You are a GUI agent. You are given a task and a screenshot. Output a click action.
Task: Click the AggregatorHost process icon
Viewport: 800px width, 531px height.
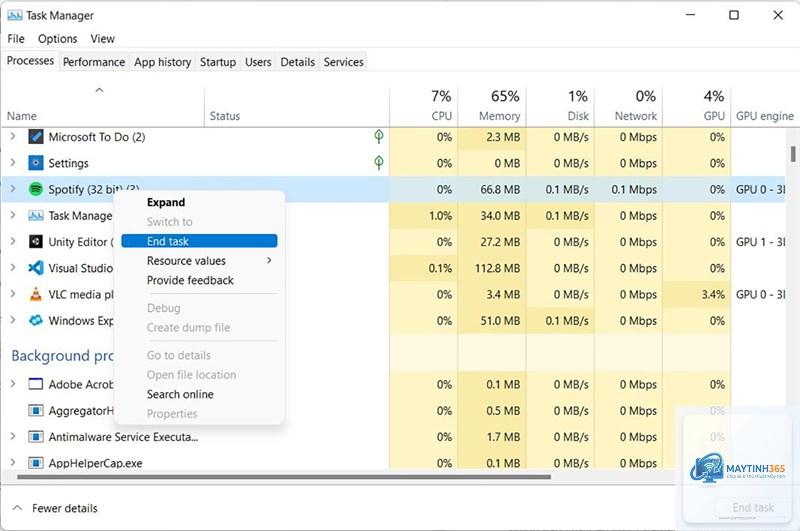[x=36, y=411]
